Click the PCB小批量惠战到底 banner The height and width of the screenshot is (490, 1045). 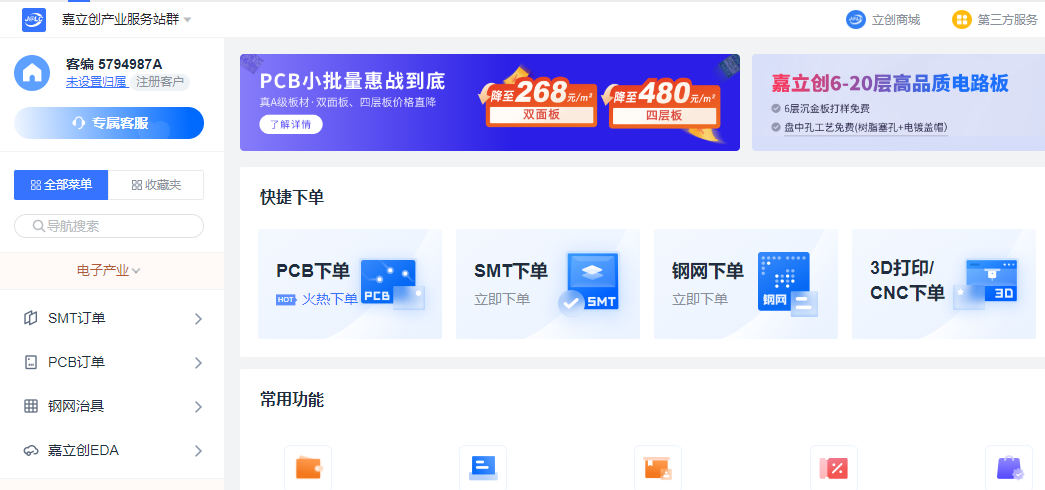point(490,102)
